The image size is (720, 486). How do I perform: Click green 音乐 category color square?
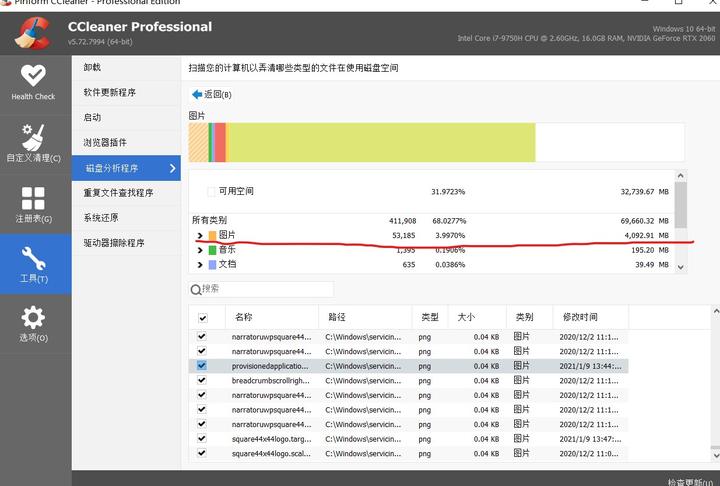point(212,250)
